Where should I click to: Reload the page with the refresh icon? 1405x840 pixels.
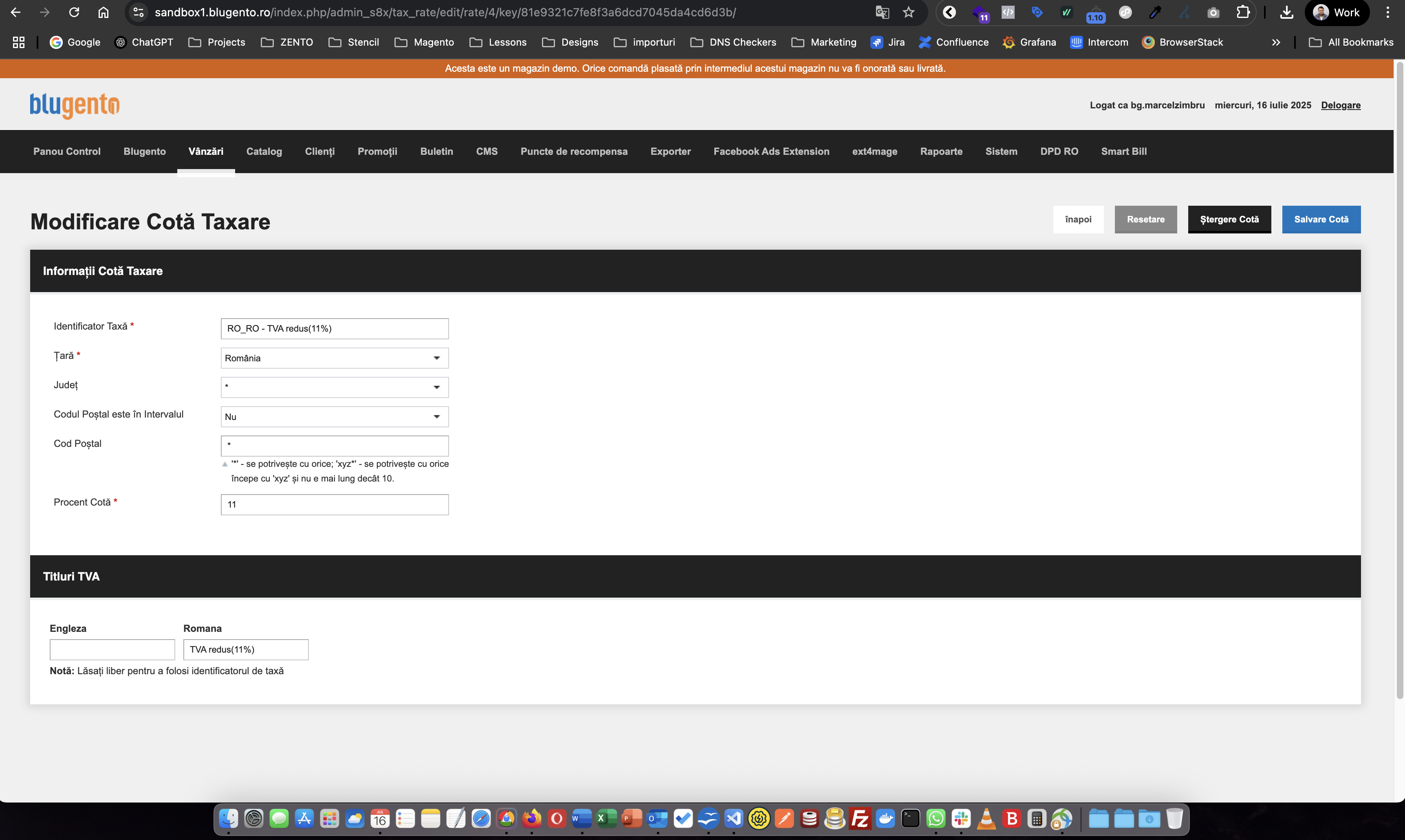(74, 13)
